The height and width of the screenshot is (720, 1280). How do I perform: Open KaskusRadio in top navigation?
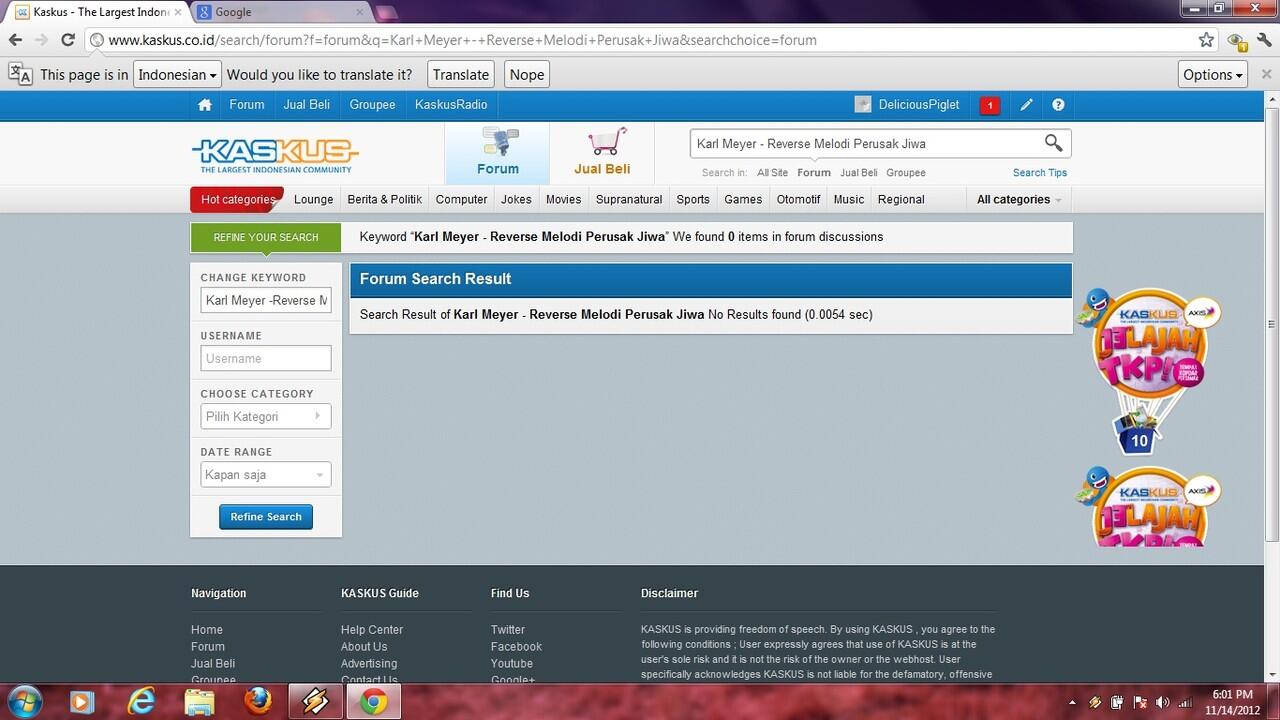[451, 104]
